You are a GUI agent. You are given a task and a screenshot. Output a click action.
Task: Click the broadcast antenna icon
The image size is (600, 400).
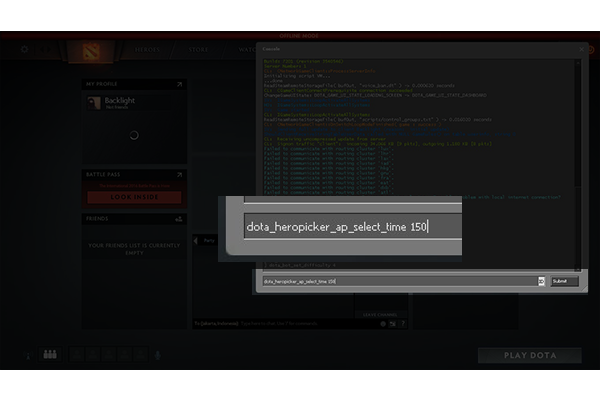28,356
